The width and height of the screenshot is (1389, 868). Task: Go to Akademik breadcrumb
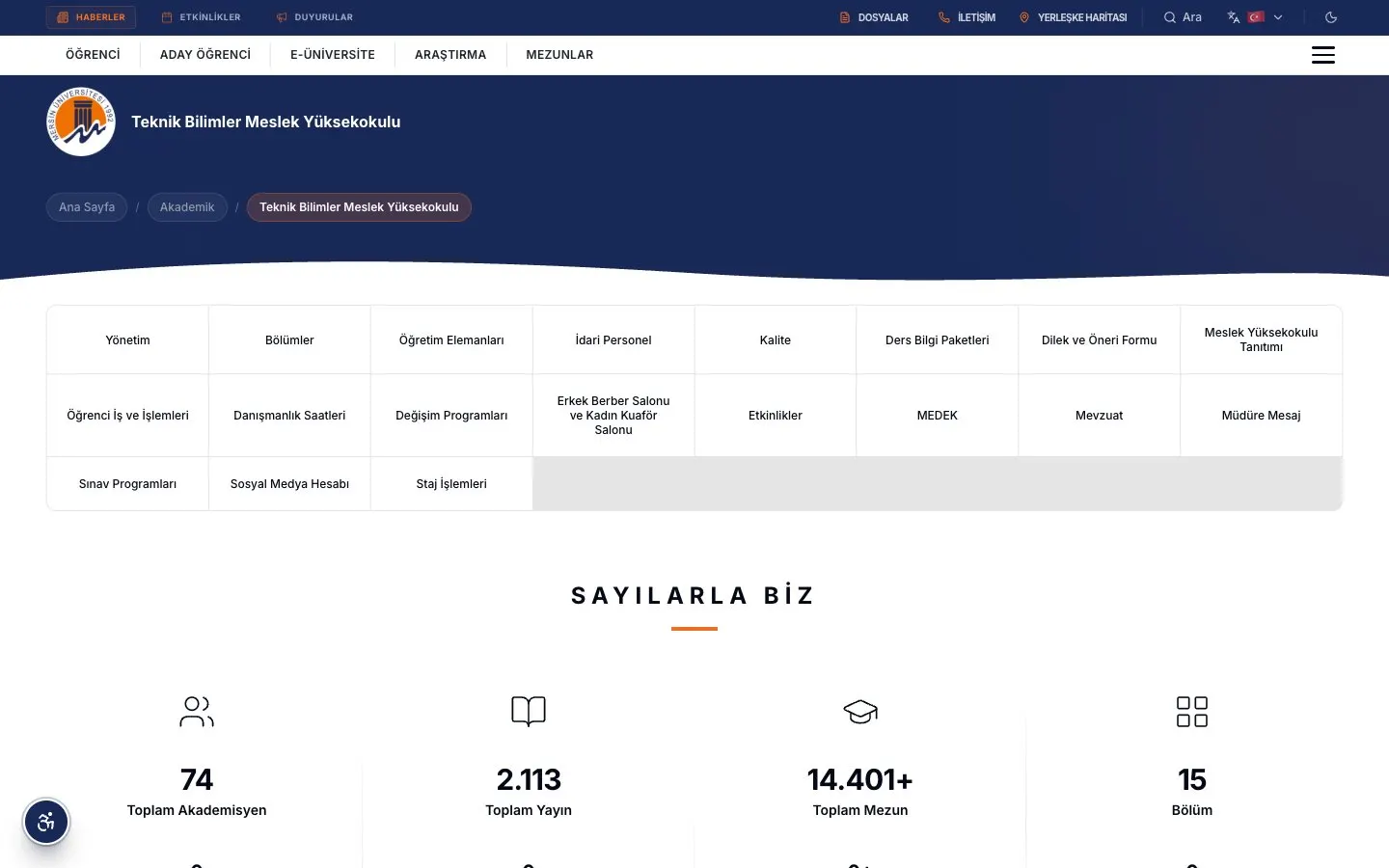click(x=187, y=207)
